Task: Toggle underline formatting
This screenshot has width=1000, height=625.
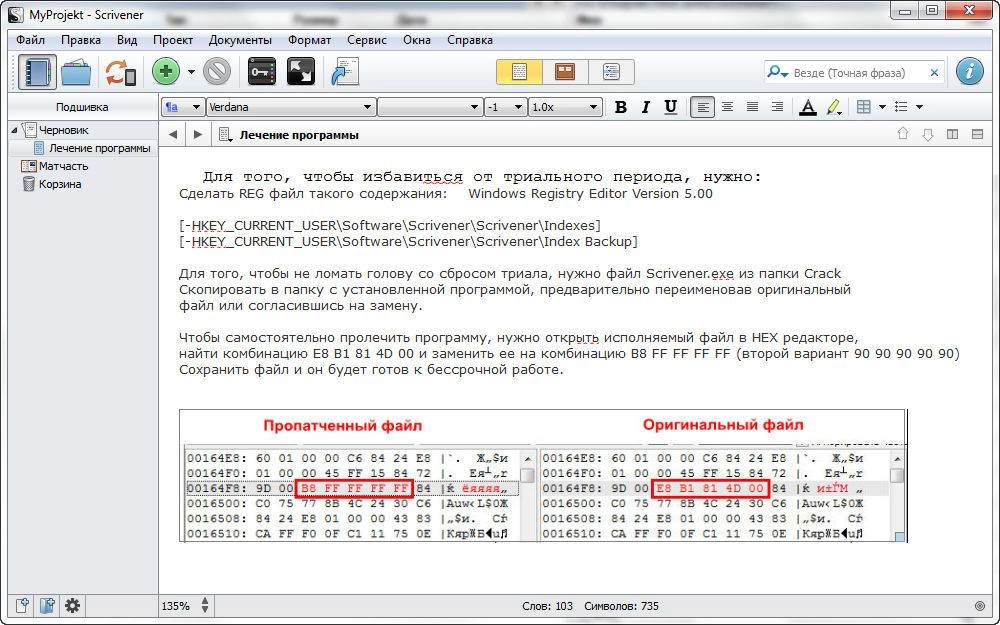Action: [670, 107]
